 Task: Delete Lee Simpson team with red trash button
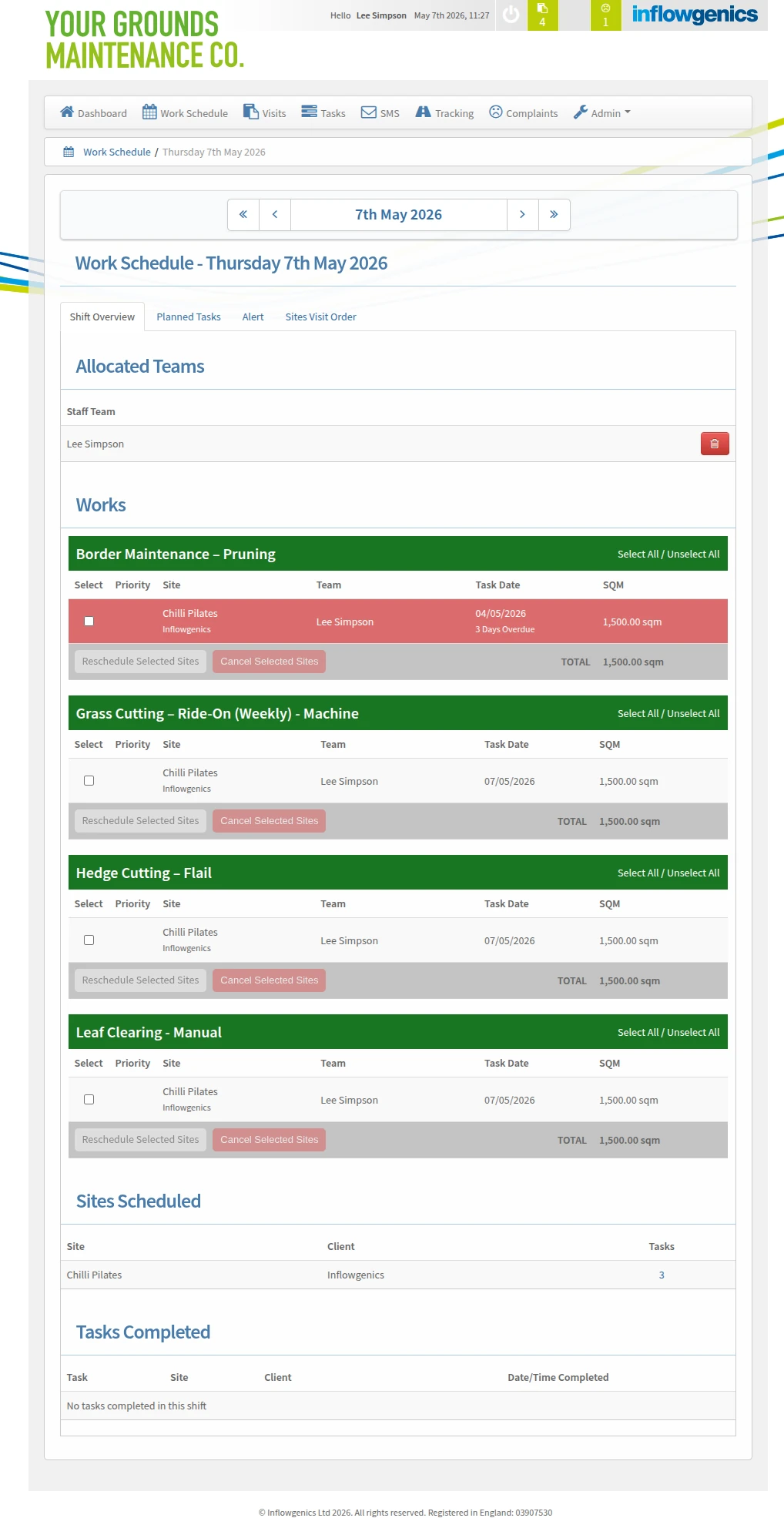coord(715,444)
